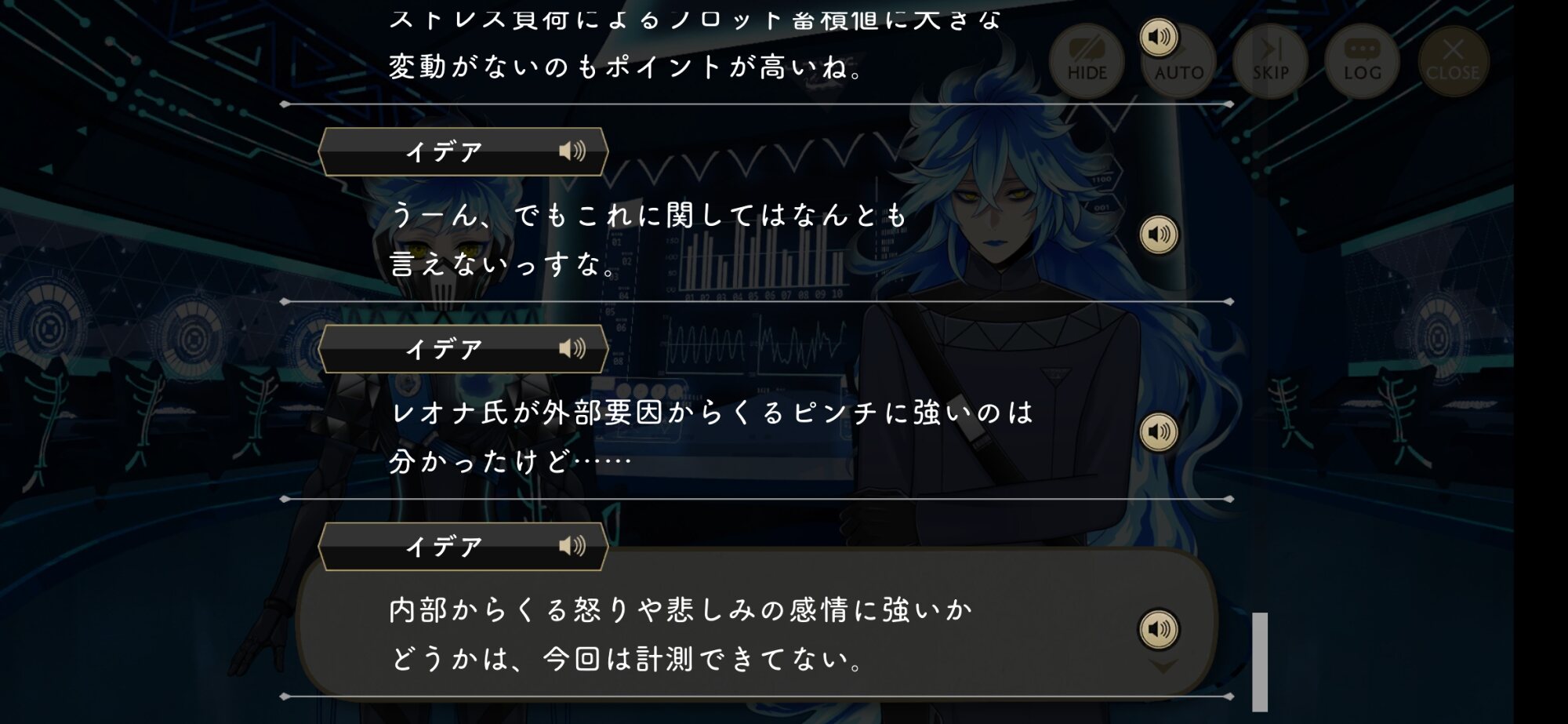Select the '言えないっすな' dialogue text entry
The image size is (1568, 724).
(503, 264)
